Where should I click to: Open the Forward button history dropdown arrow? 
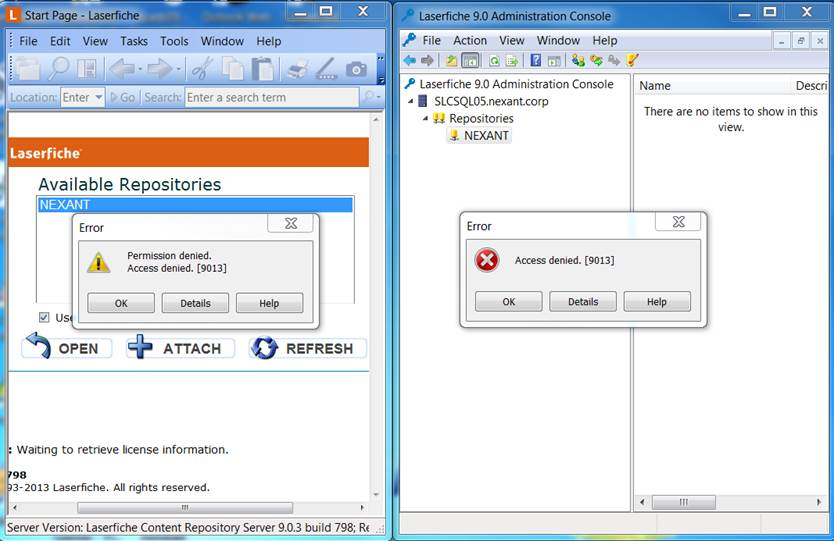pyautogui.click(x=178, y=69)
